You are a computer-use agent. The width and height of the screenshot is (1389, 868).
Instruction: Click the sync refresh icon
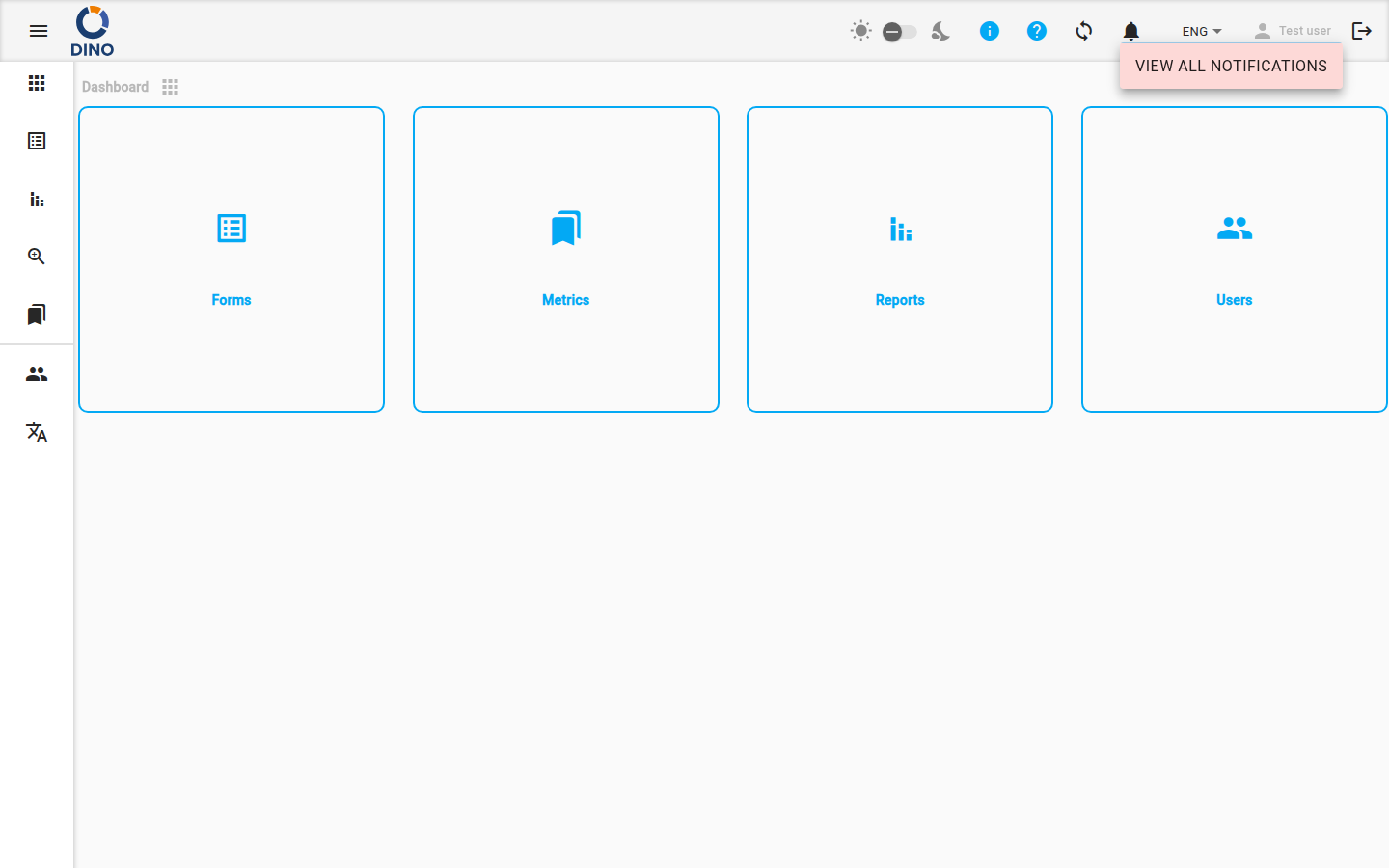(1084, 31)
